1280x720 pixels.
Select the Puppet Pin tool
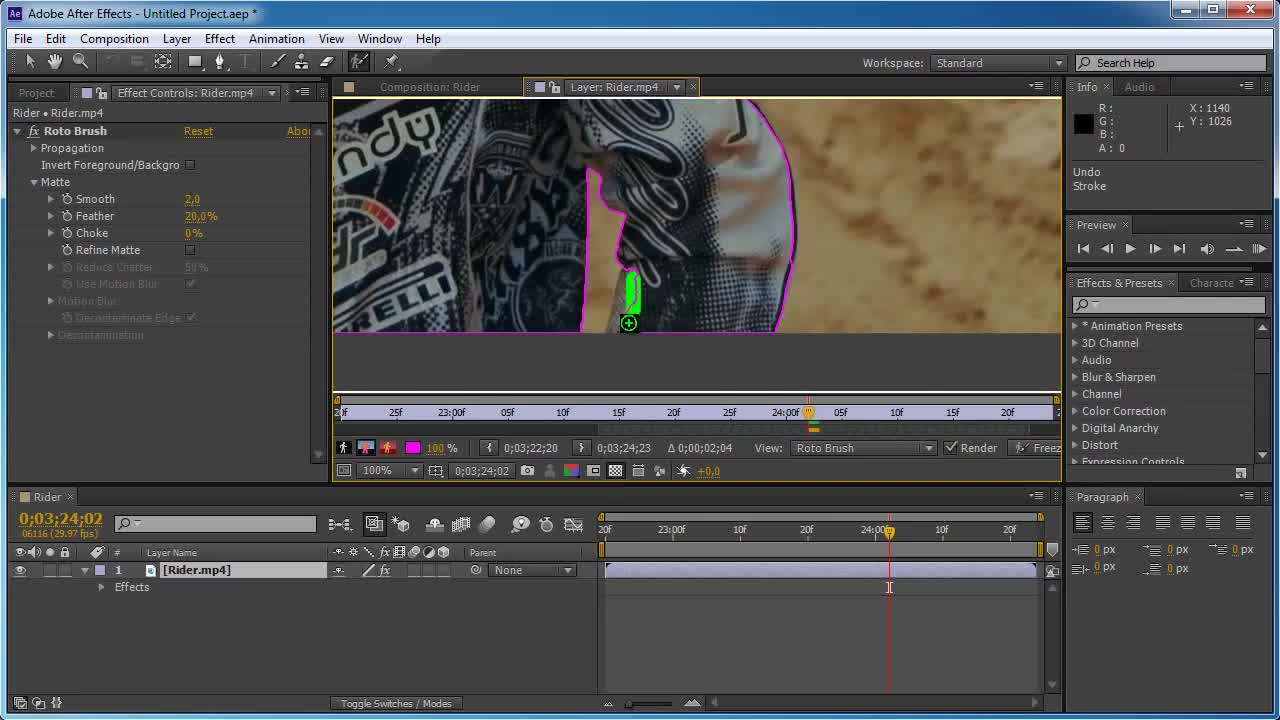pyautogui.click(x=392, y=62)
